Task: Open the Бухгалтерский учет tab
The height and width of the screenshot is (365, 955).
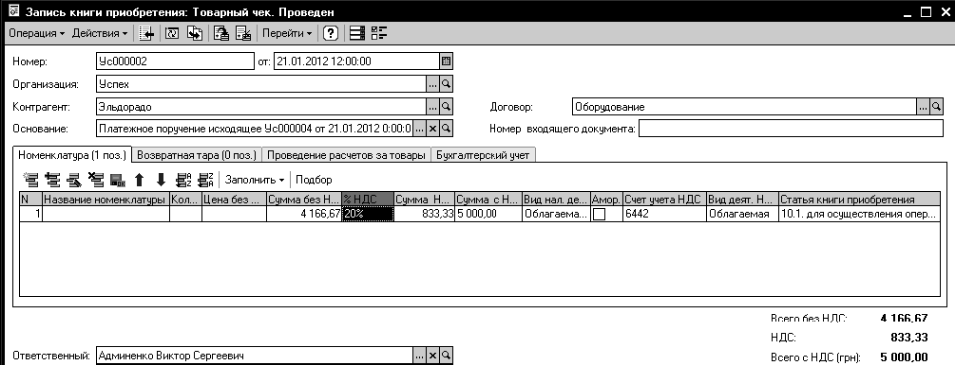Action: (x=484, y=155)
